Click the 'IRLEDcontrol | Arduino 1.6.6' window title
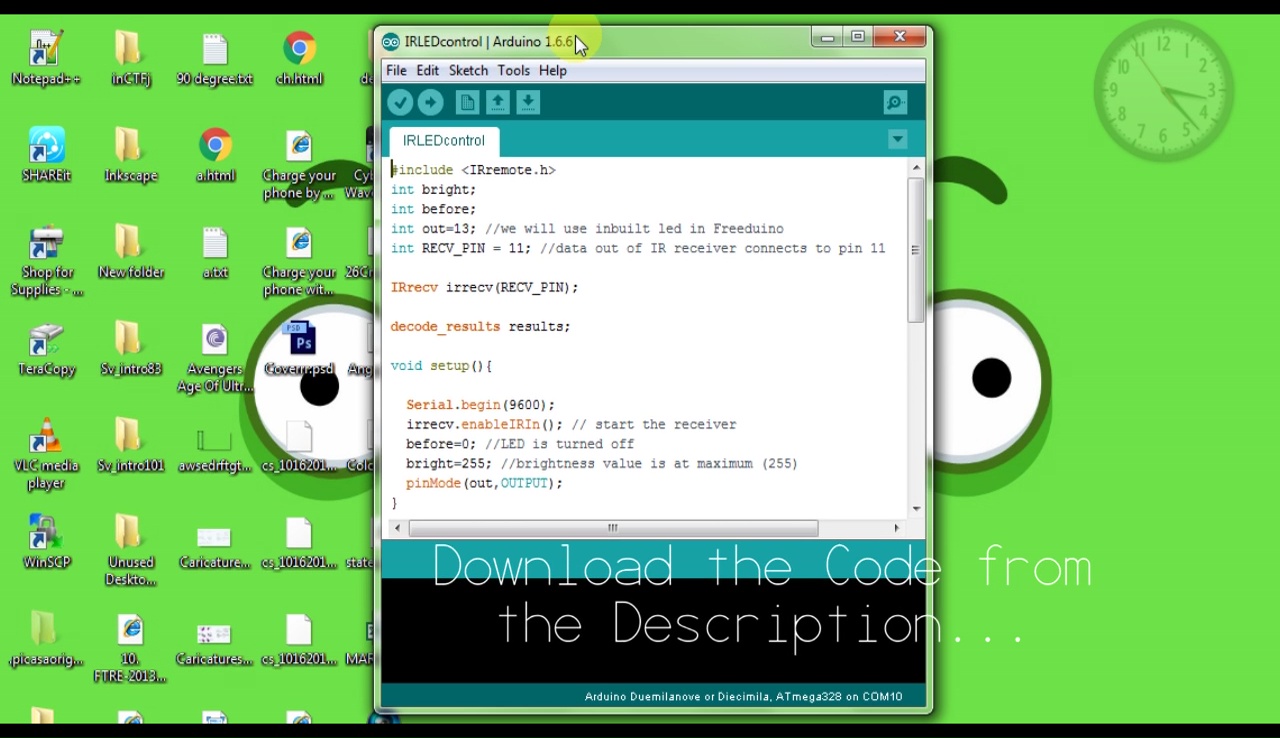Screen dimensions: 1280x738 click(488, 42)
